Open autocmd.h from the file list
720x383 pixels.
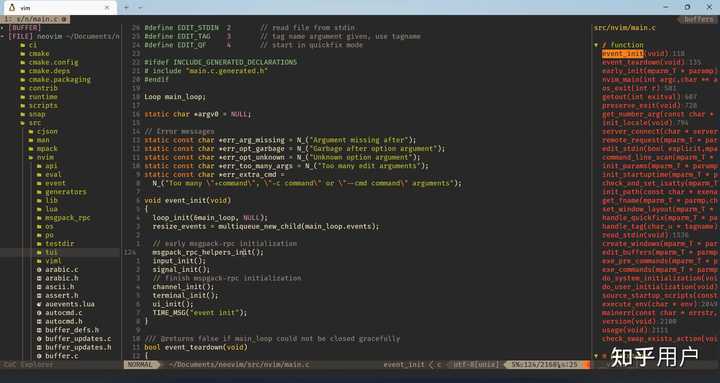[64, 321]
